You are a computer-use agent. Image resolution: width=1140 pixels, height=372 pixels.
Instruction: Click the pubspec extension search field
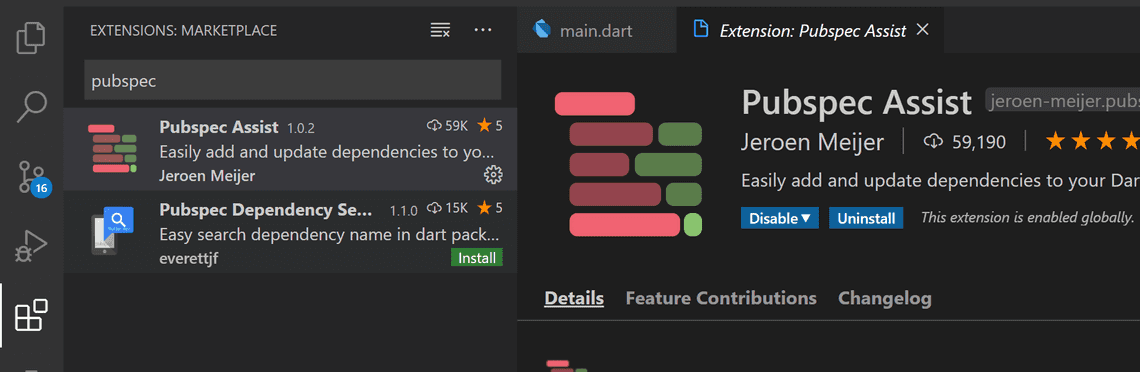tap(292, 80)
